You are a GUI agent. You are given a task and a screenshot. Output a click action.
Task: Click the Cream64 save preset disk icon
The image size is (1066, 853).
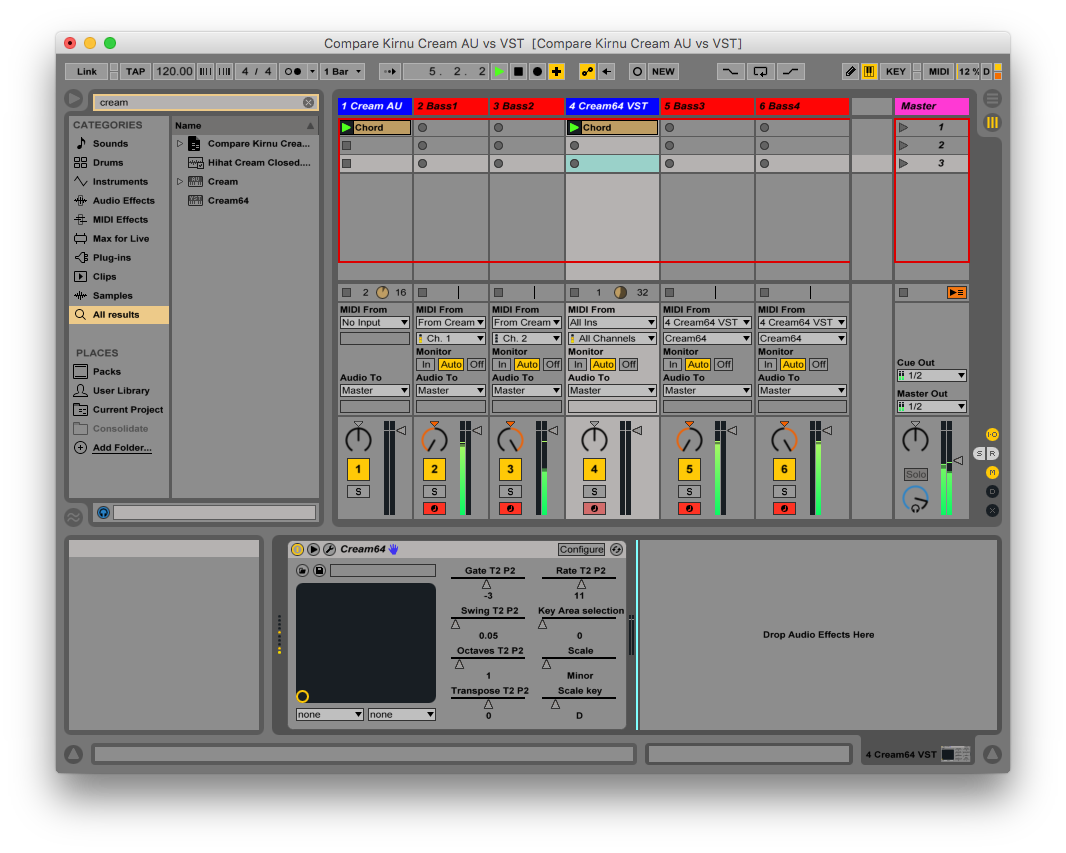(319, 570)
